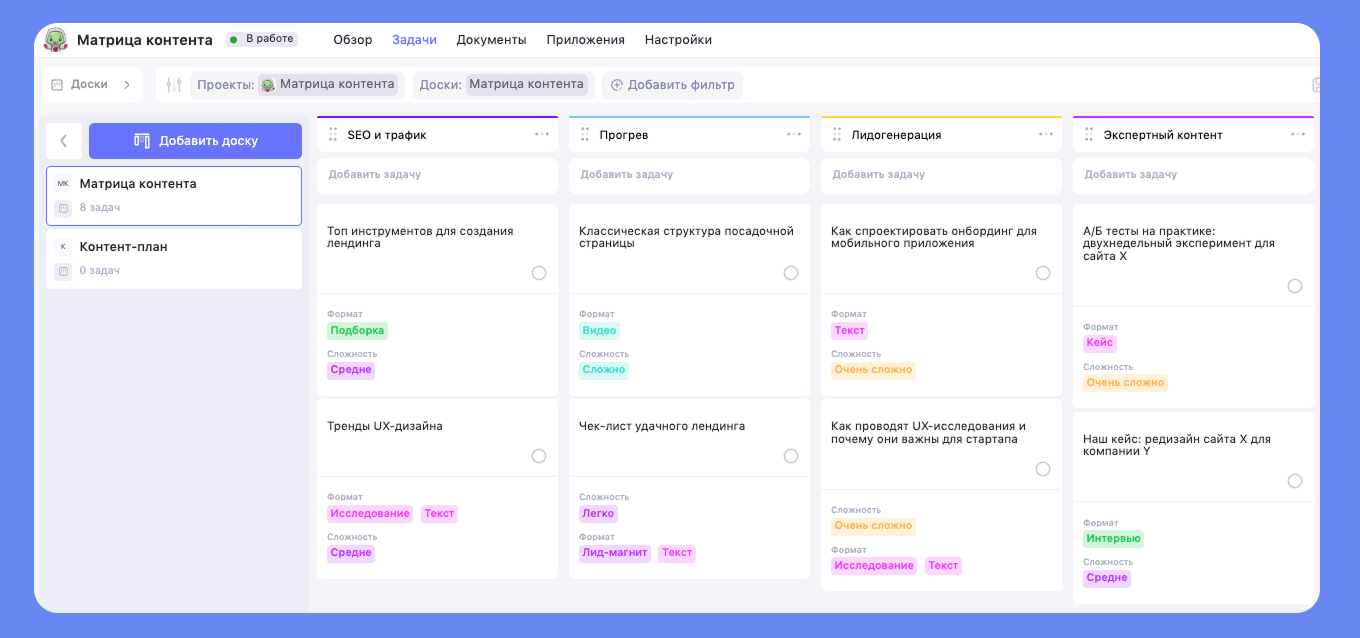Click Добавить задачу in Прогрев column

(x=689, y=175)
